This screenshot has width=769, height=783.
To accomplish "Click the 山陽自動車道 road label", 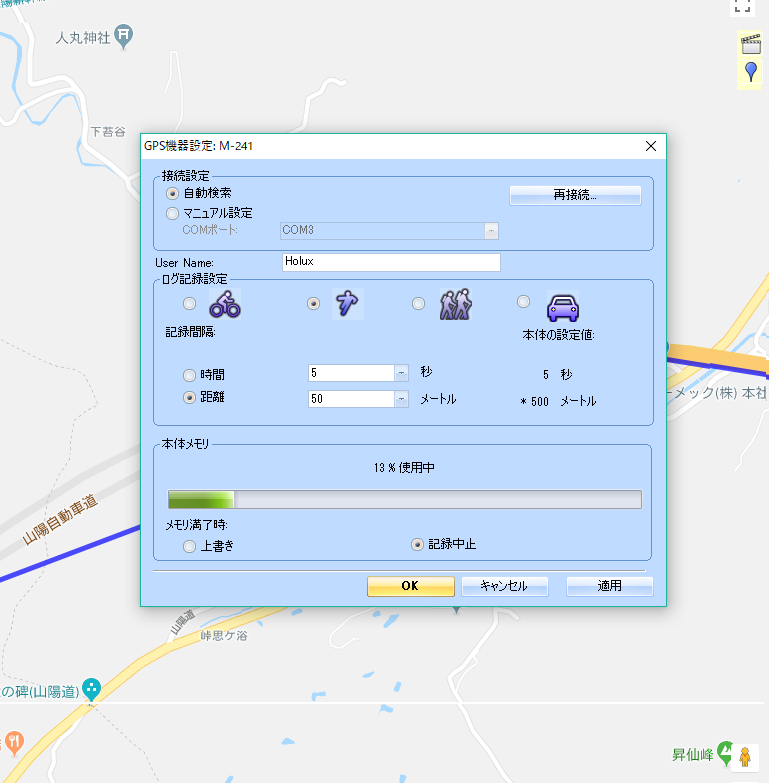I will click(x=60, y=519).
